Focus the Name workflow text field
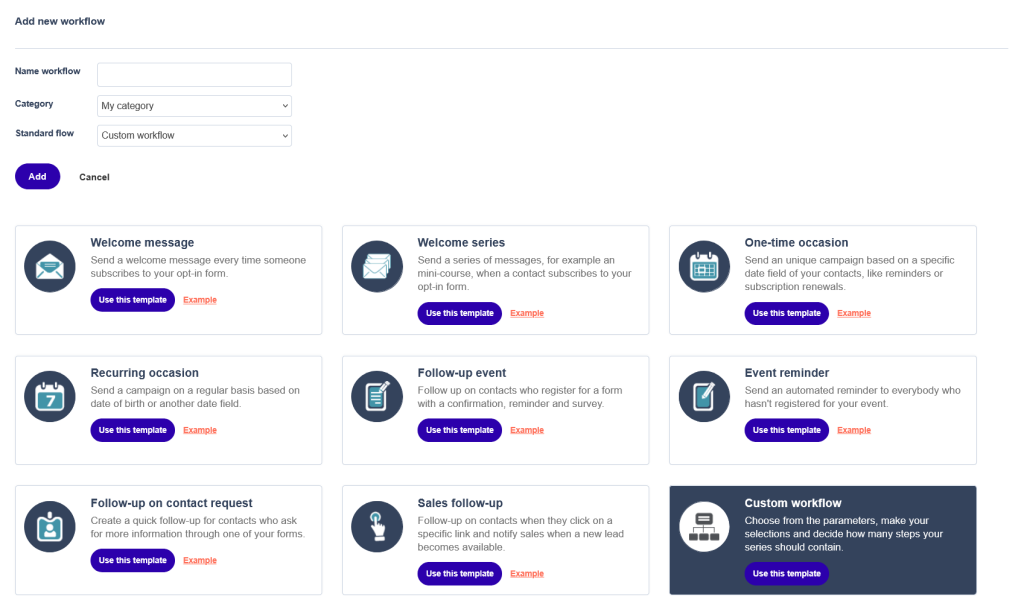The height and width of the screenshot is (609, 1024). [194, 74]
